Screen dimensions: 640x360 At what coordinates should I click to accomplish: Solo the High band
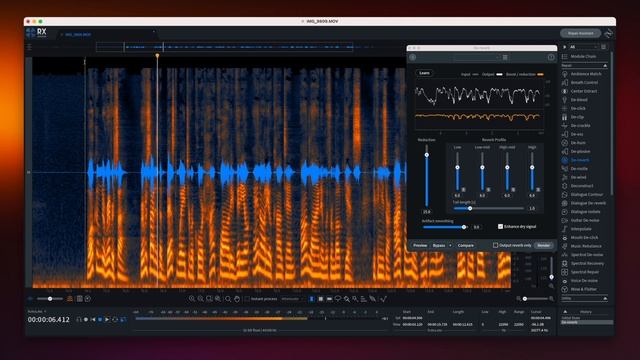point(538,190)
